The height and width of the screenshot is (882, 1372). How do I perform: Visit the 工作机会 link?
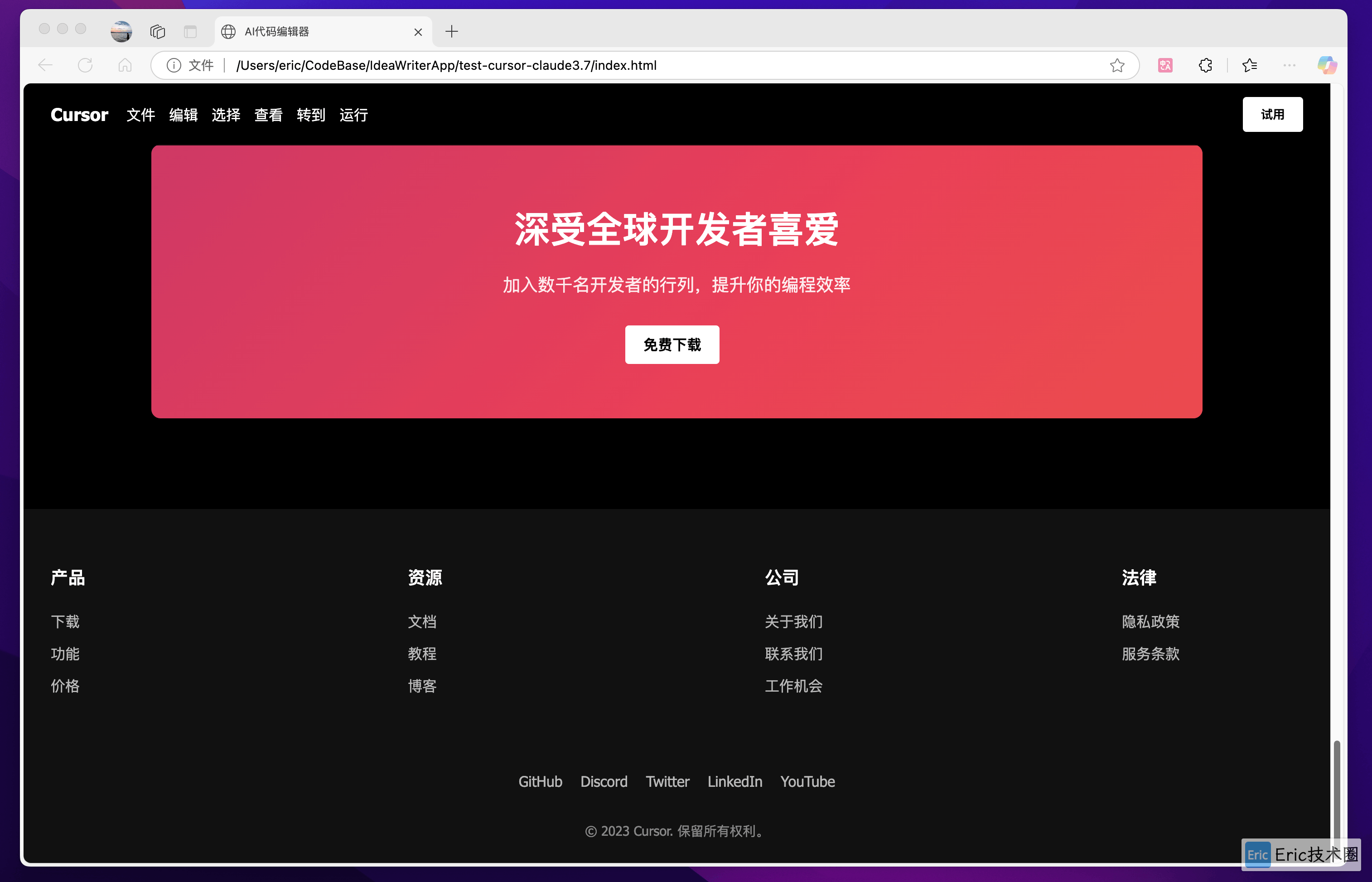click(x=794, y=686)
